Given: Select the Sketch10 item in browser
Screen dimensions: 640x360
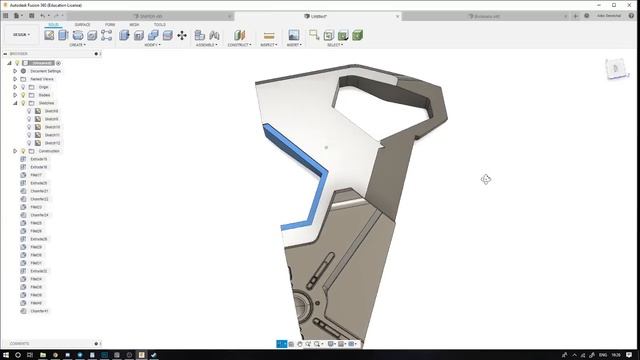Looking at the screenshot, I should pos(52,127).
